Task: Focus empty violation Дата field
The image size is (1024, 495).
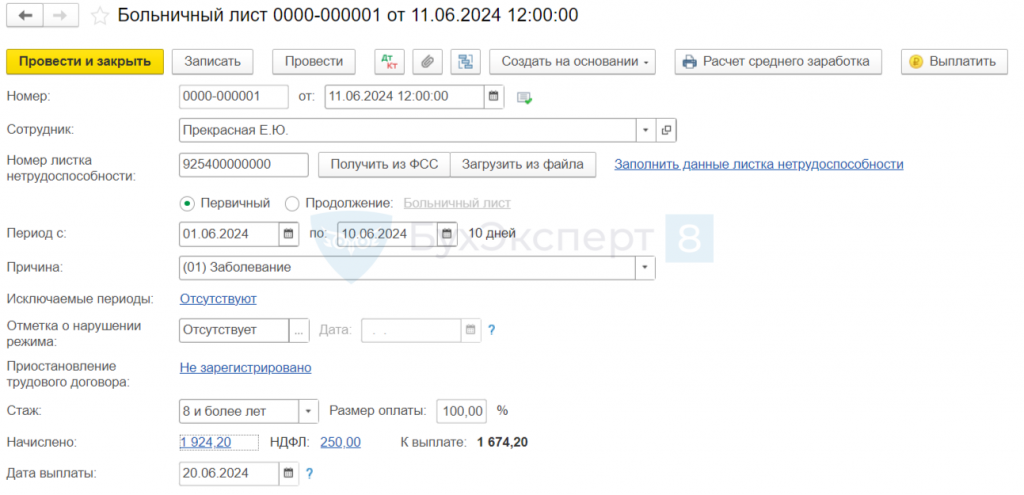Action: pyautogui.click(x=411, y=330)
